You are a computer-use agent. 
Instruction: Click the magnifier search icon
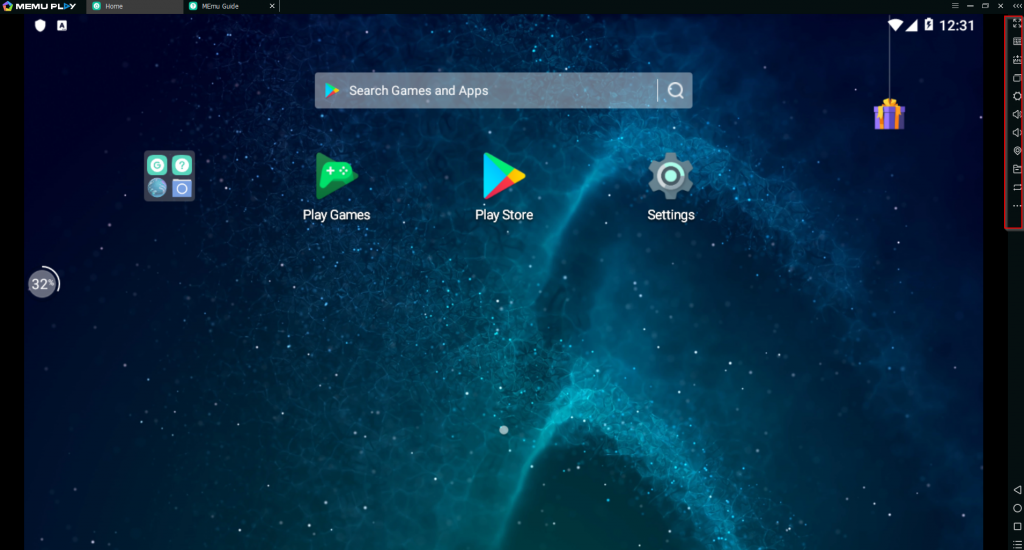click(676, 90)
